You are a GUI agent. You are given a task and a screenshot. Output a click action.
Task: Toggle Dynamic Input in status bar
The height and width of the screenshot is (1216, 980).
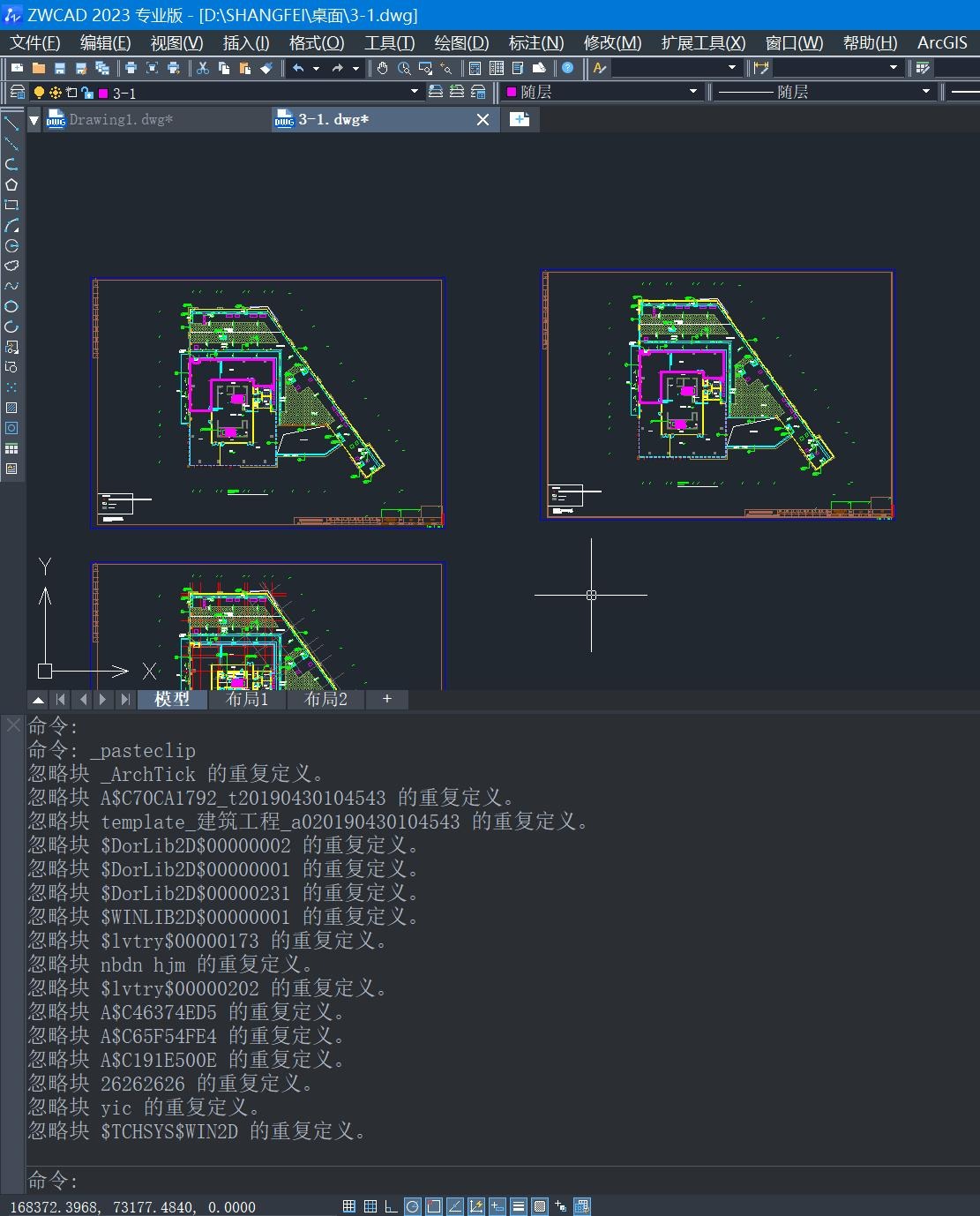(497, 1206)
